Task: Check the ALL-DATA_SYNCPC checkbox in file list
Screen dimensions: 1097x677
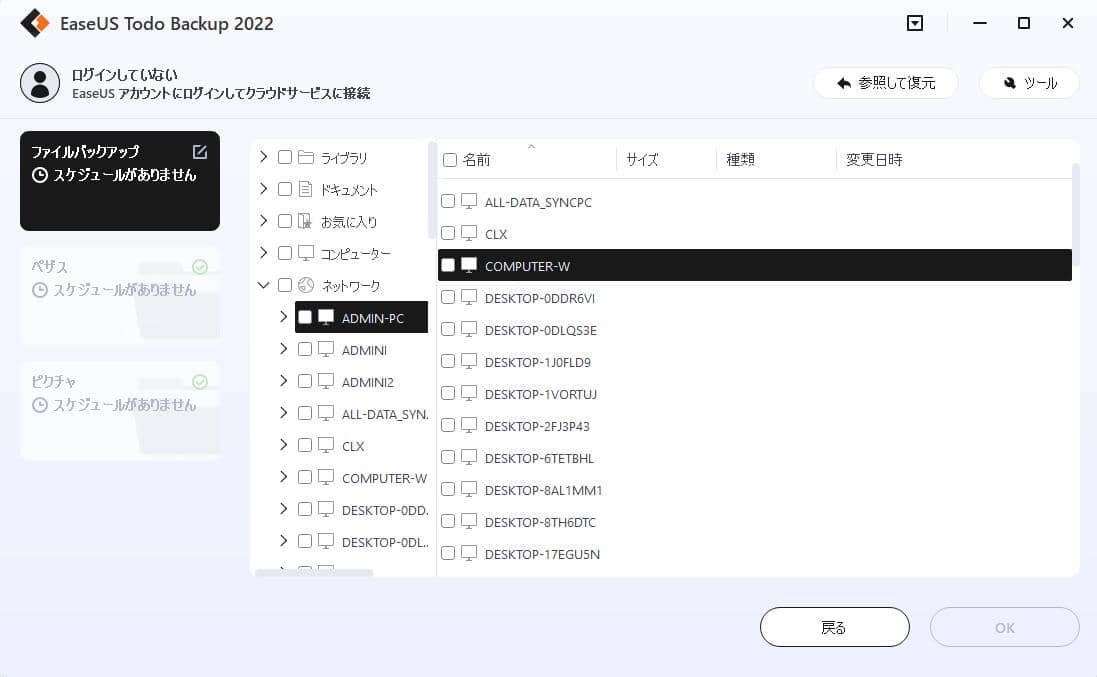Action: (448, 201)
